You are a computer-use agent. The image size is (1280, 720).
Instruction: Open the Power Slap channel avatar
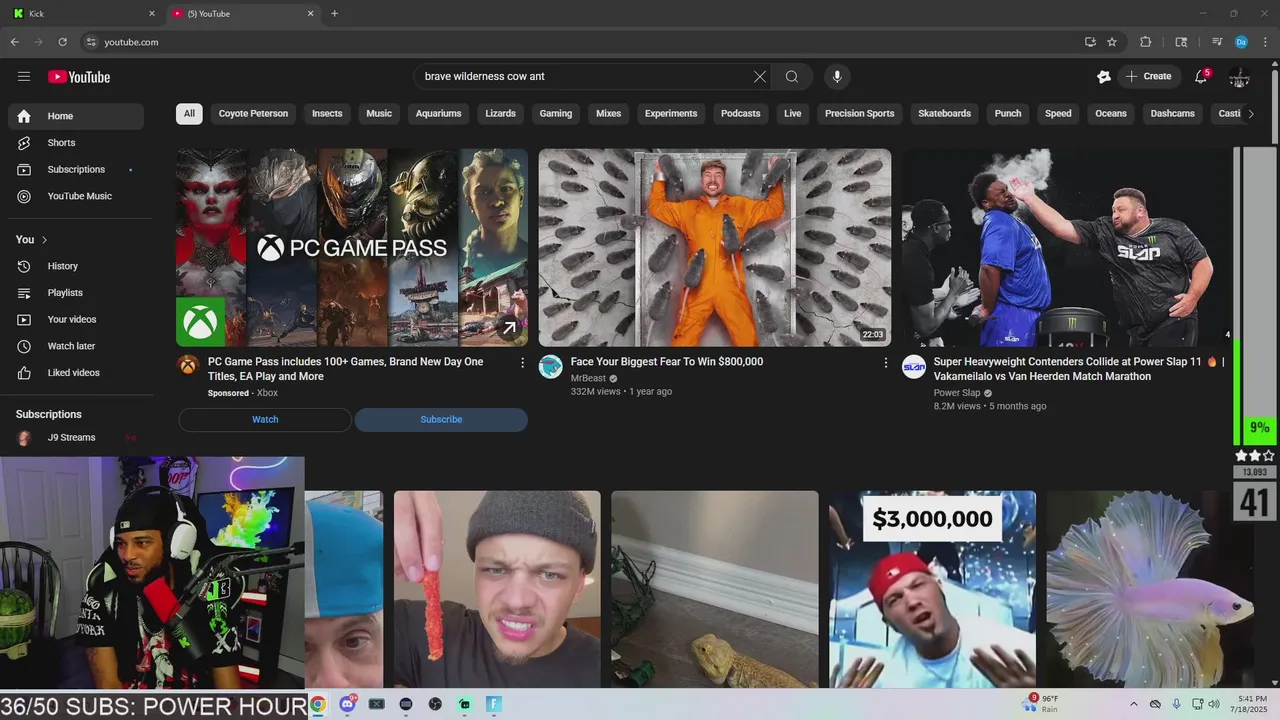[914, 366]
